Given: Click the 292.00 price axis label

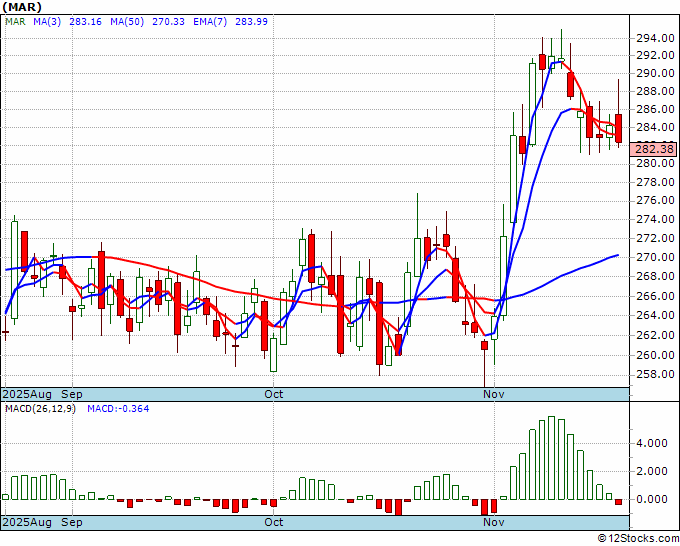Looking at the screenshot, I should click(655, 56).
